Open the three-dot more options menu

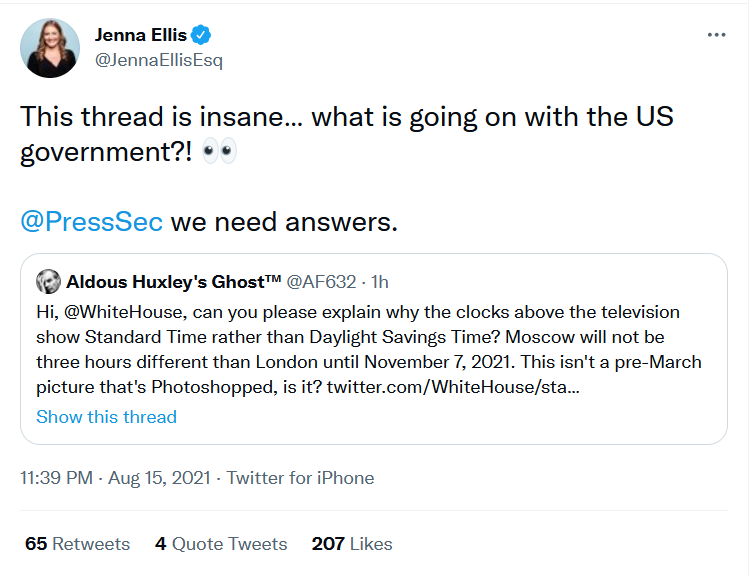[717, 35]
